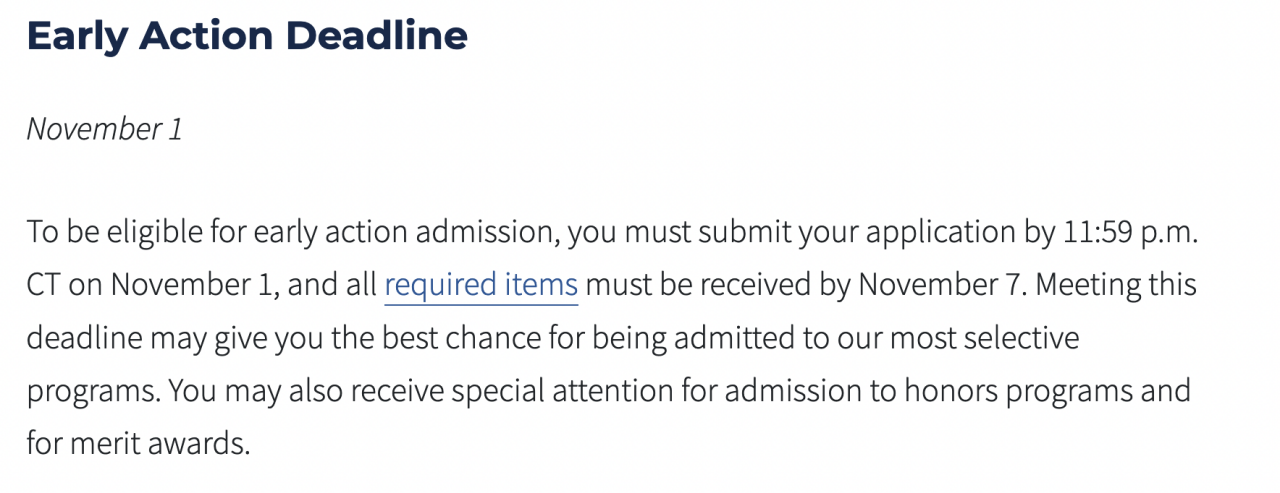Click the CT timezone abbreviation

click(43, 285)
